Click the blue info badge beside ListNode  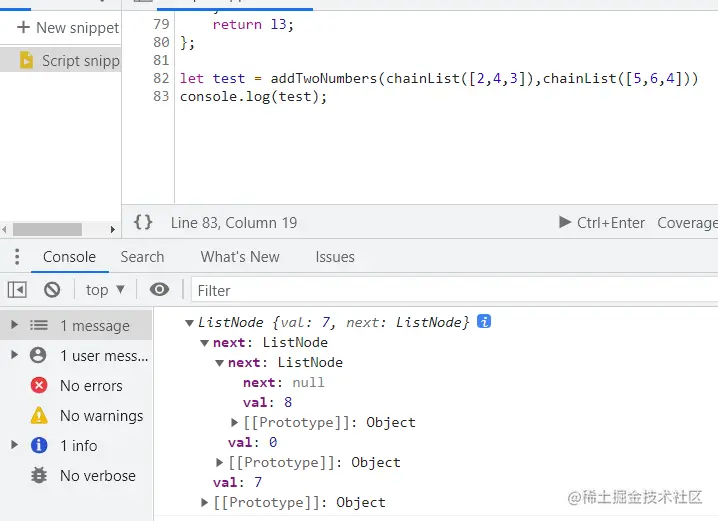(484, 321)
